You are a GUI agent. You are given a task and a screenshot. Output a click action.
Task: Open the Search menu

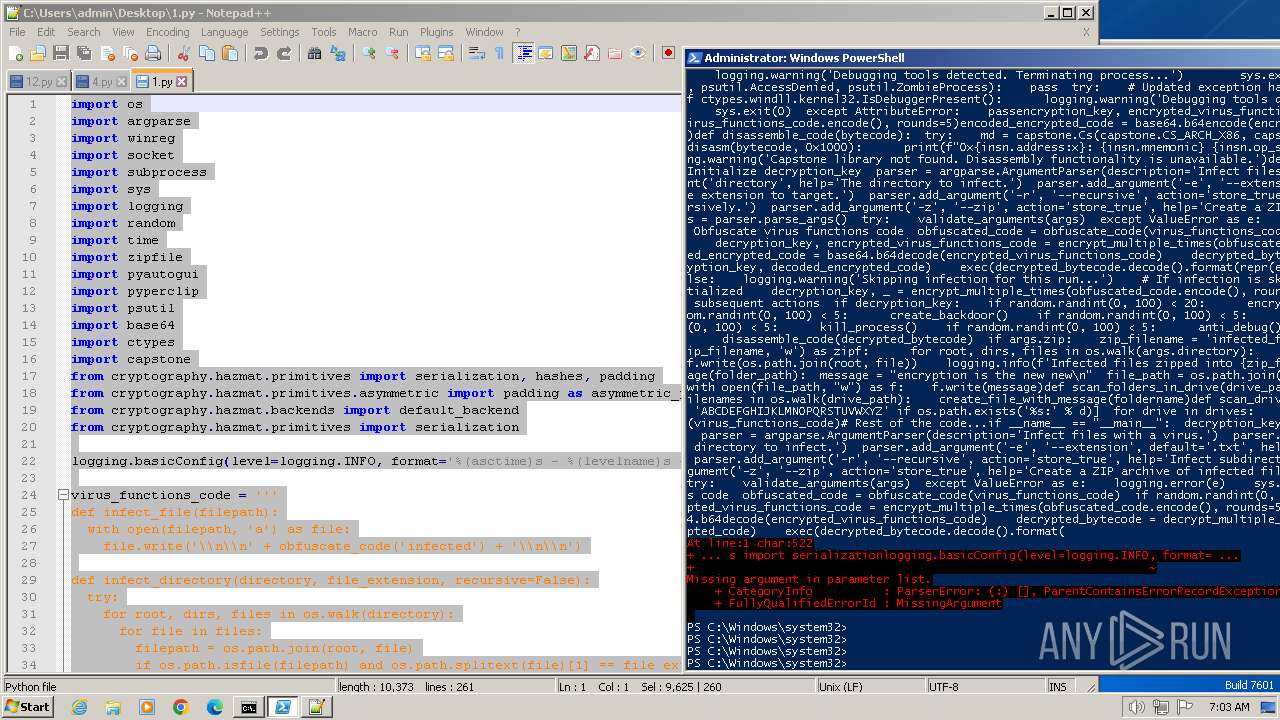[x=84, y=32]
